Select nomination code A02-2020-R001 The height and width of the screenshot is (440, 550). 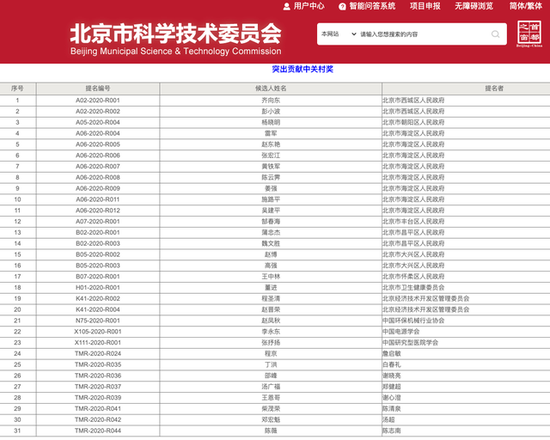coord(98,100)
